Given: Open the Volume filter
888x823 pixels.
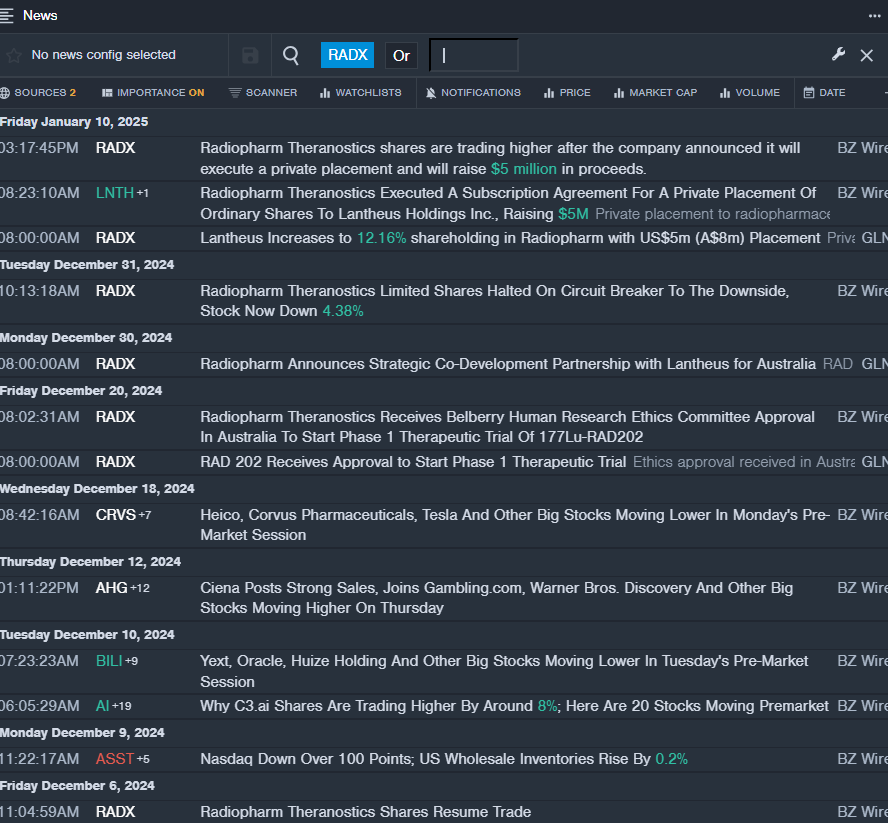Looking at the screenshot, I should pyautogui.click(x=750, y=92).
